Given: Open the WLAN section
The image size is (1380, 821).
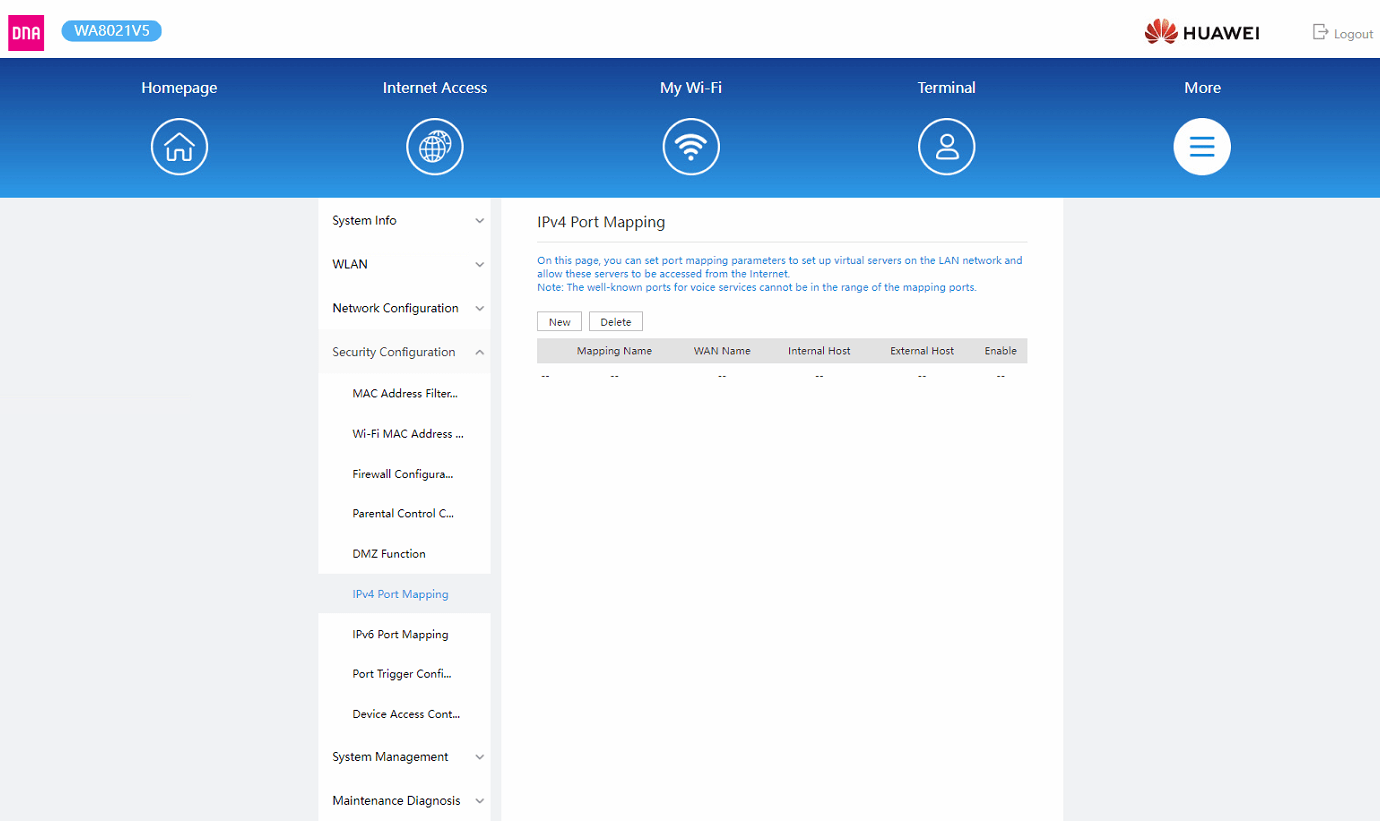Looking at the screenshot, I should coord(405,265).
